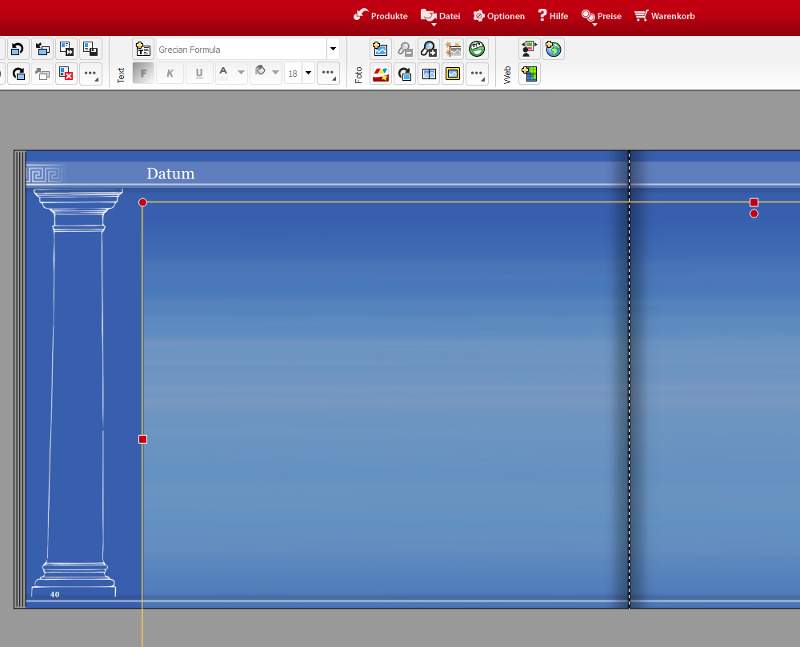Click the photo zoom-in magnifier icon

428,49
